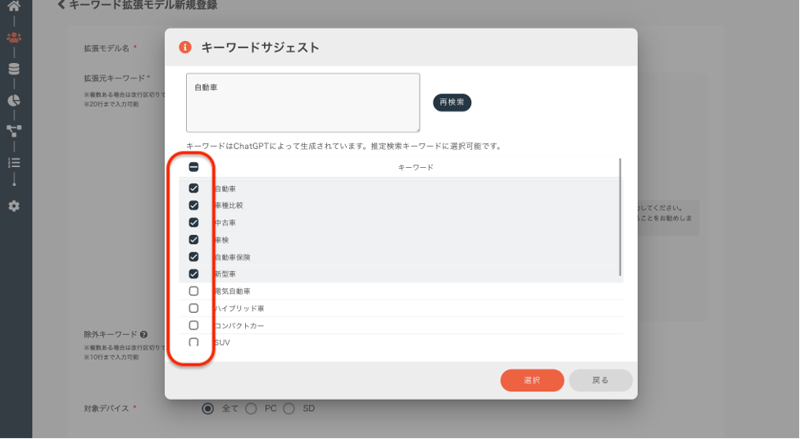This screenshot has width=800, height=439.
Task: Click the 対象デバイス field label
Action: pos(106,408)
